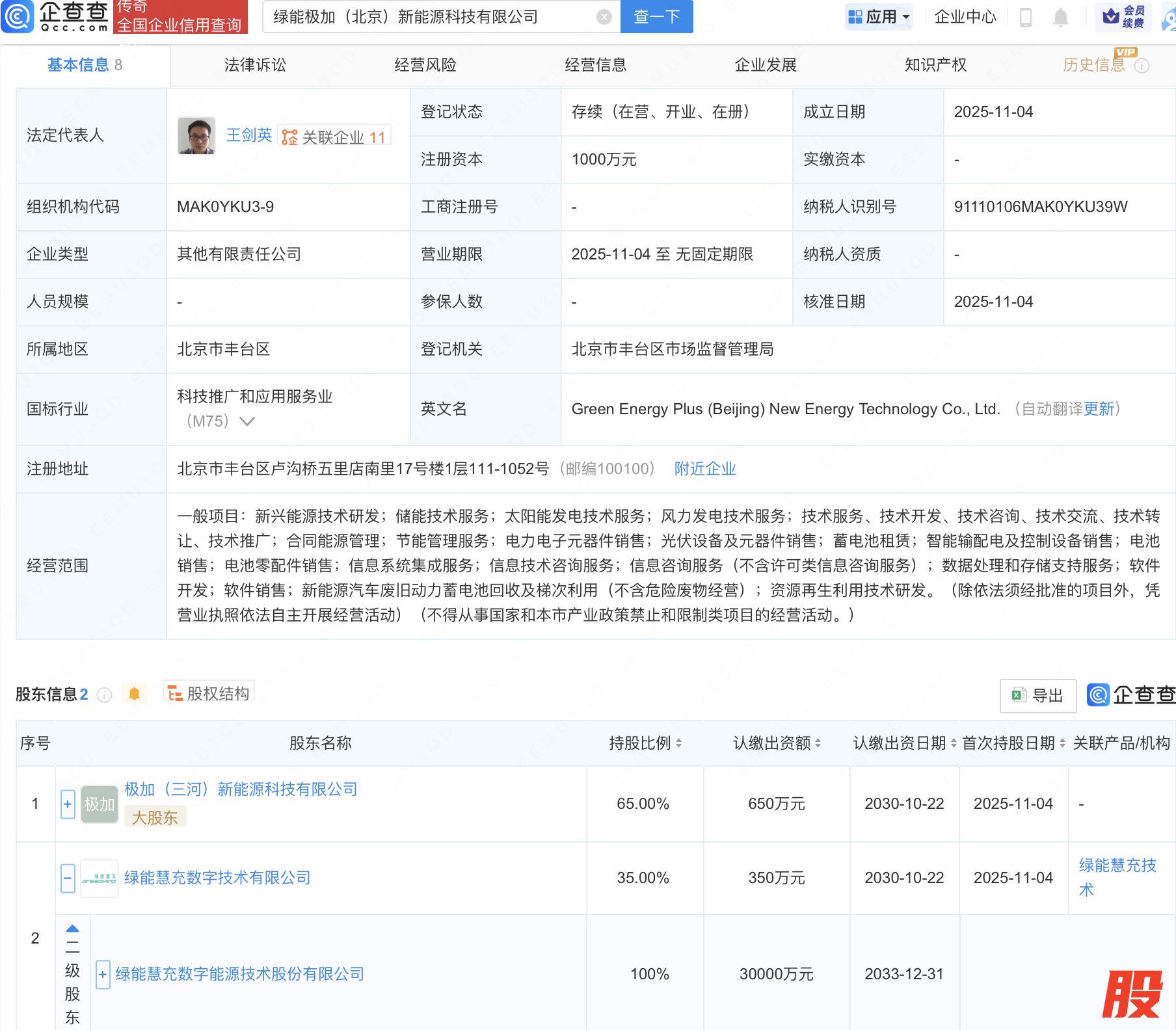
Task: Expand the 国标行业 M75 chevron
Action: (x=247, y=421)
